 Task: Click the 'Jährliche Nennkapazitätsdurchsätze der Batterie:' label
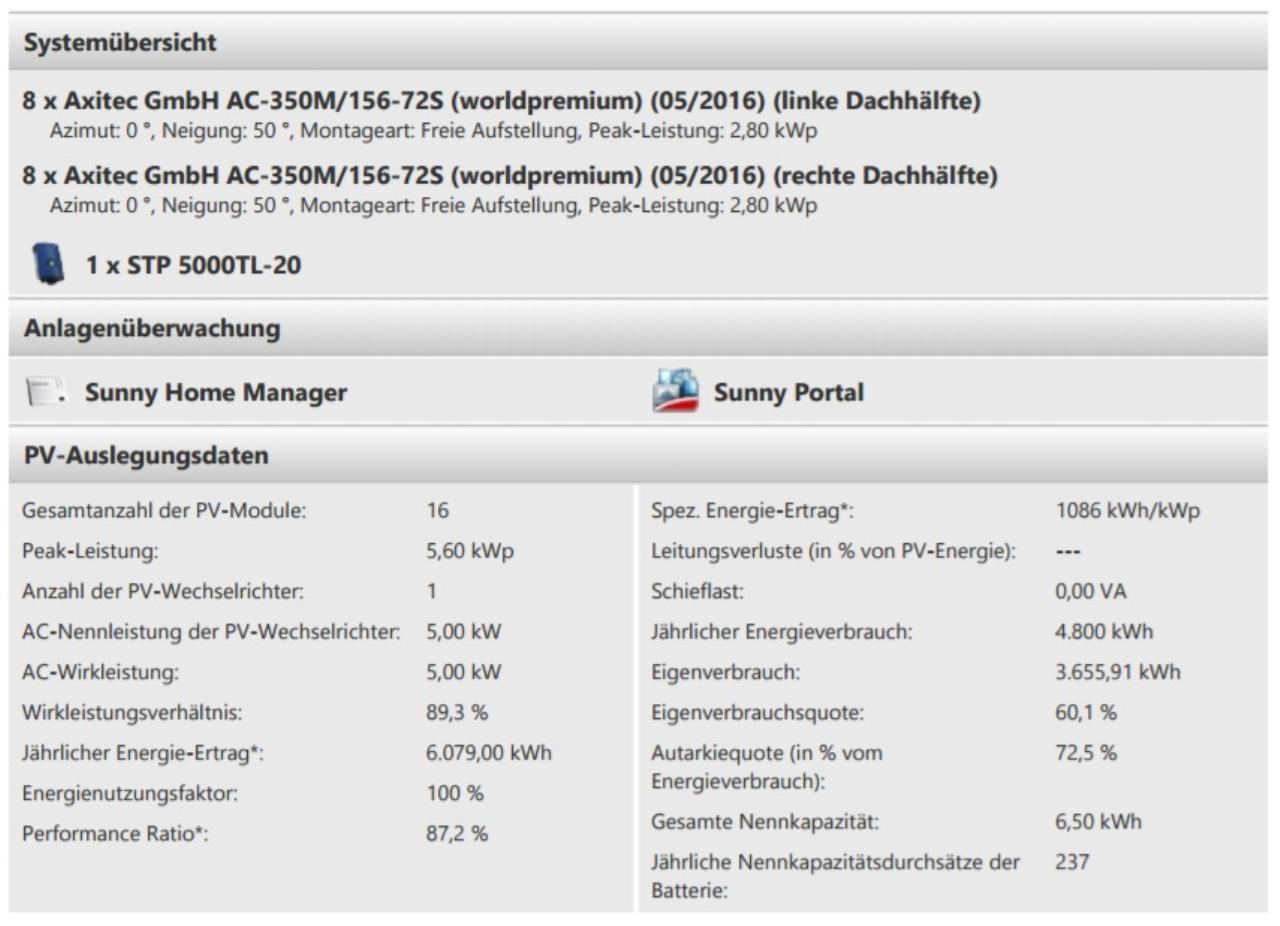(836, 876)
